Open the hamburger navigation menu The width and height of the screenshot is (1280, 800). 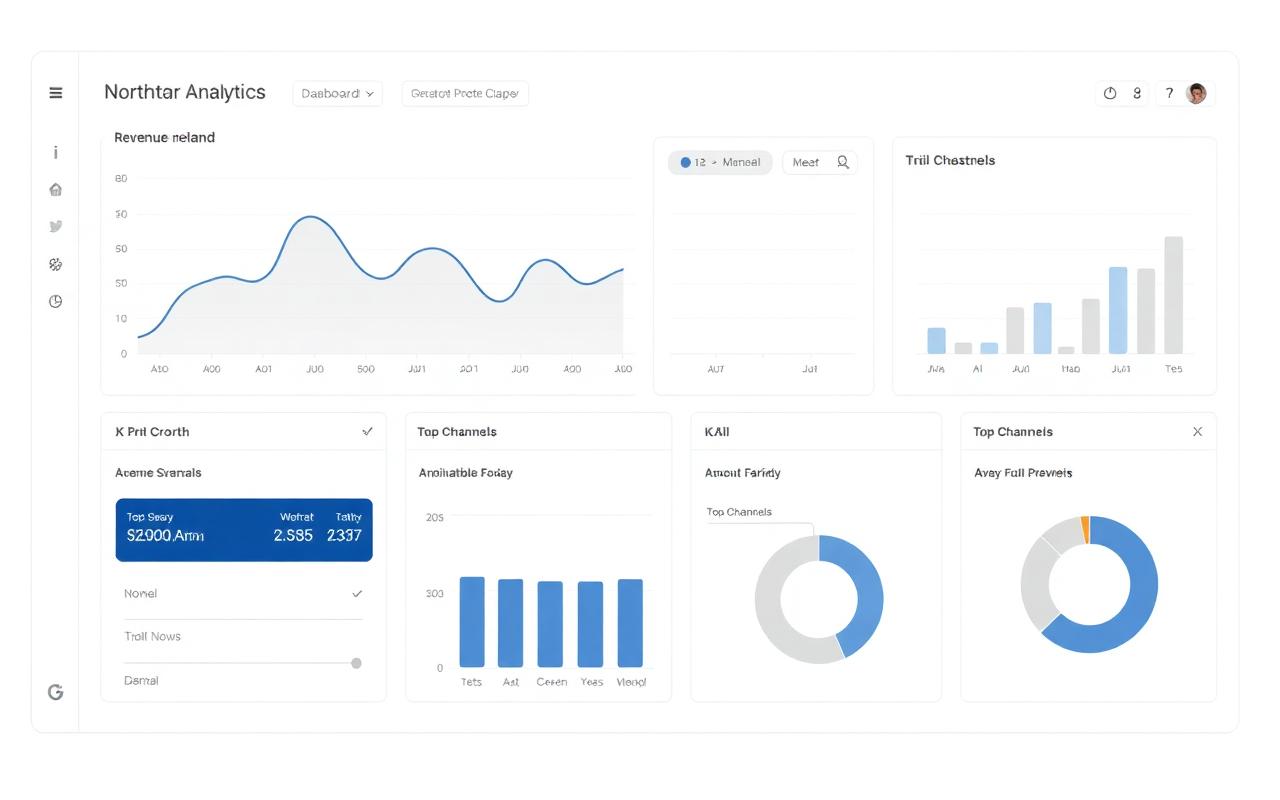tap(56, 93)
